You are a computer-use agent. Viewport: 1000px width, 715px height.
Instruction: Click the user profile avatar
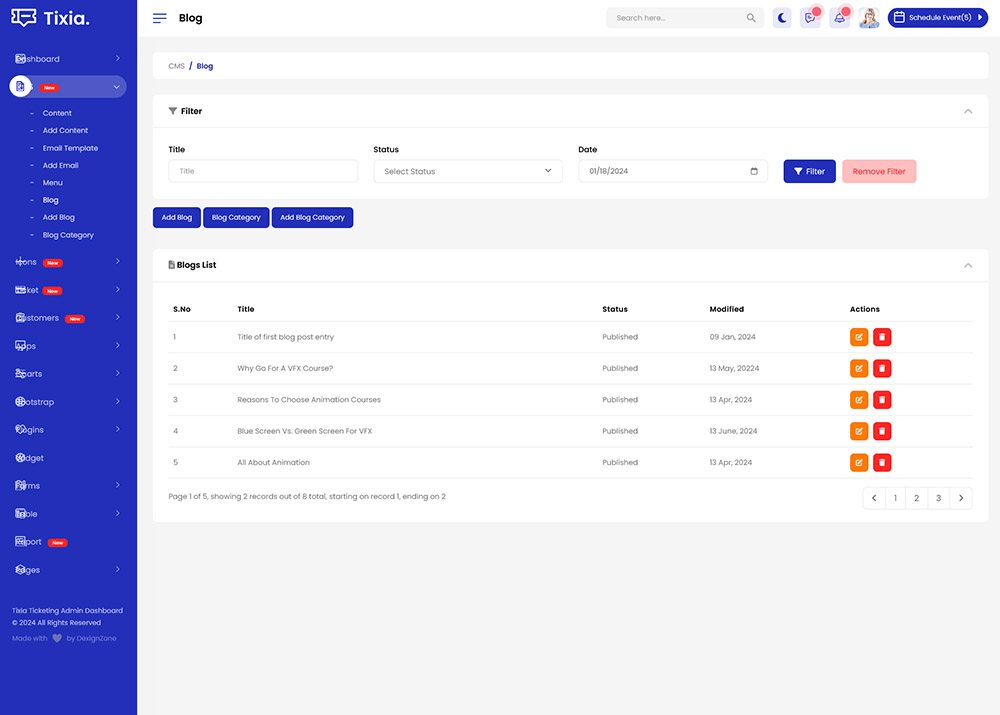869,18
